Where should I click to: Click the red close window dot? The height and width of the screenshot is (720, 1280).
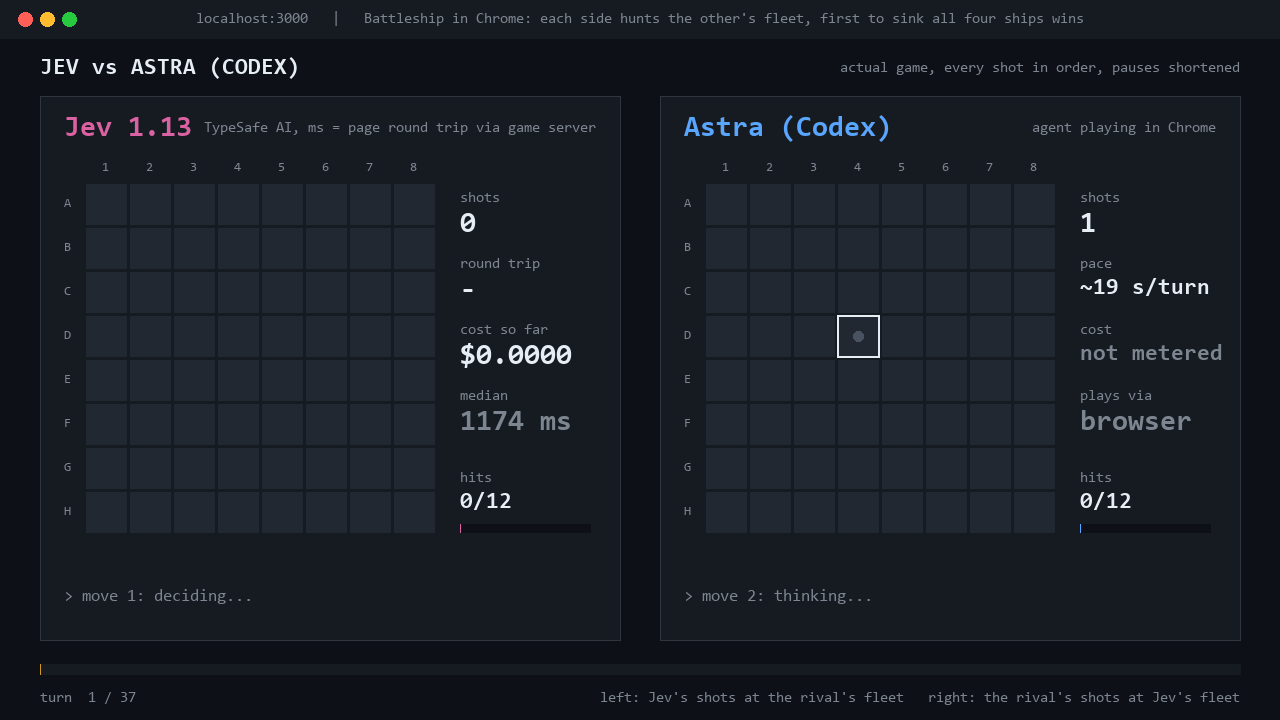point(25,19)
